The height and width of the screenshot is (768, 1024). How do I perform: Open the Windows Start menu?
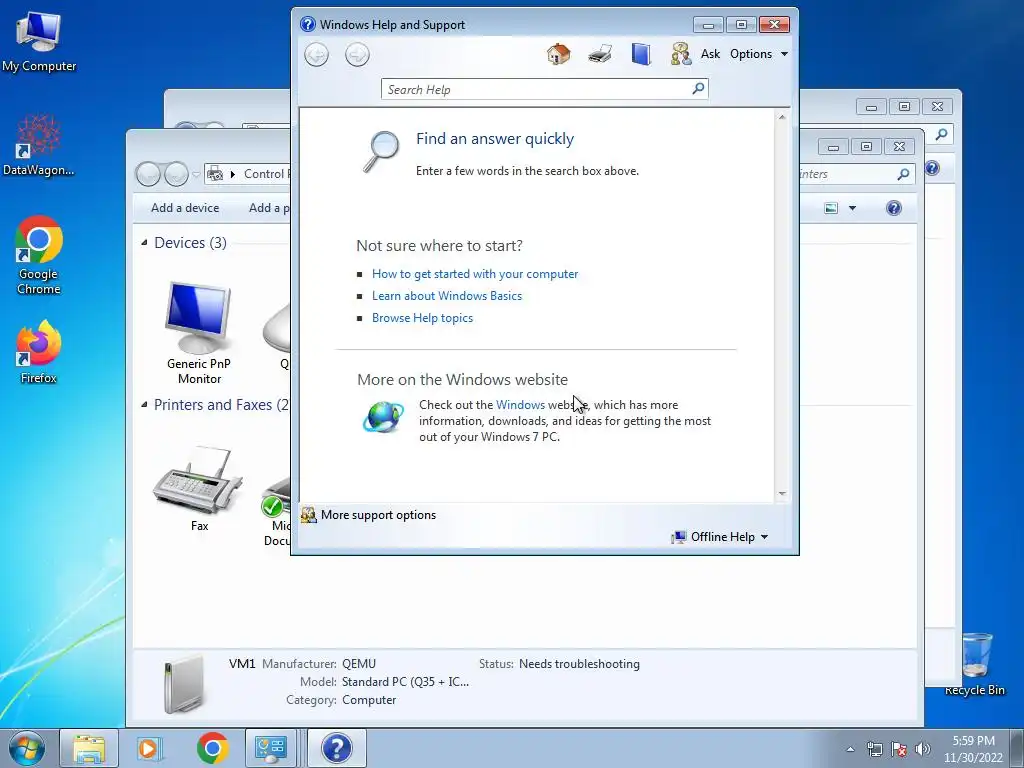point(27,748)
